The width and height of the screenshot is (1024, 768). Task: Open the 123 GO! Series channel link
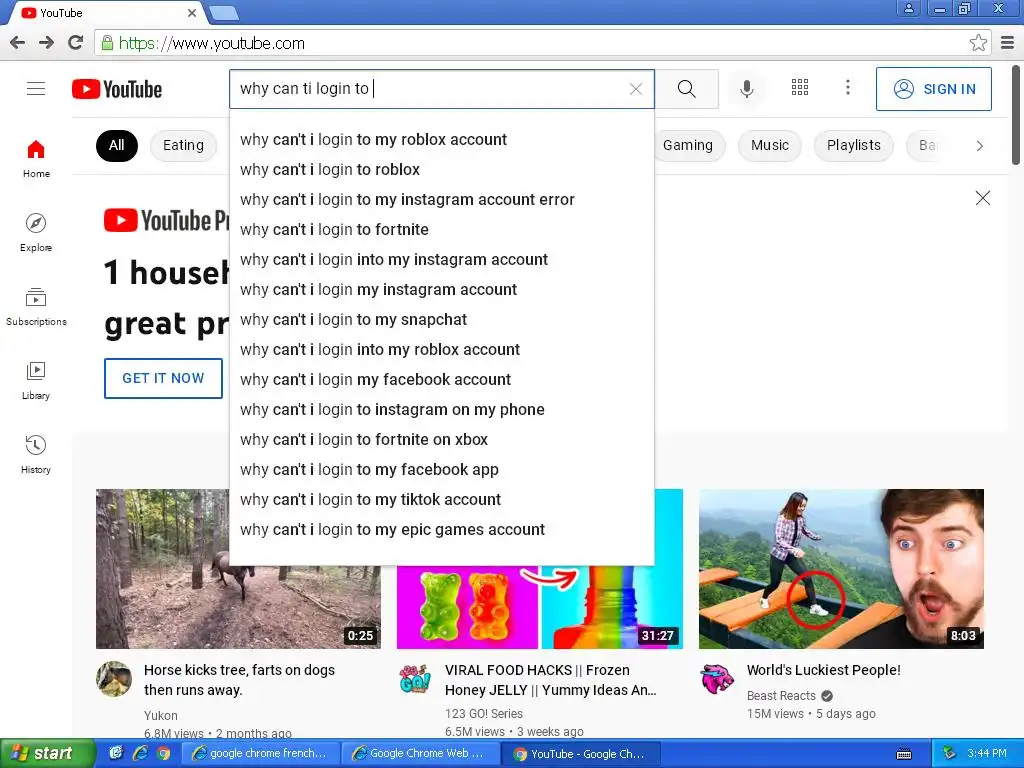point(484,714)
